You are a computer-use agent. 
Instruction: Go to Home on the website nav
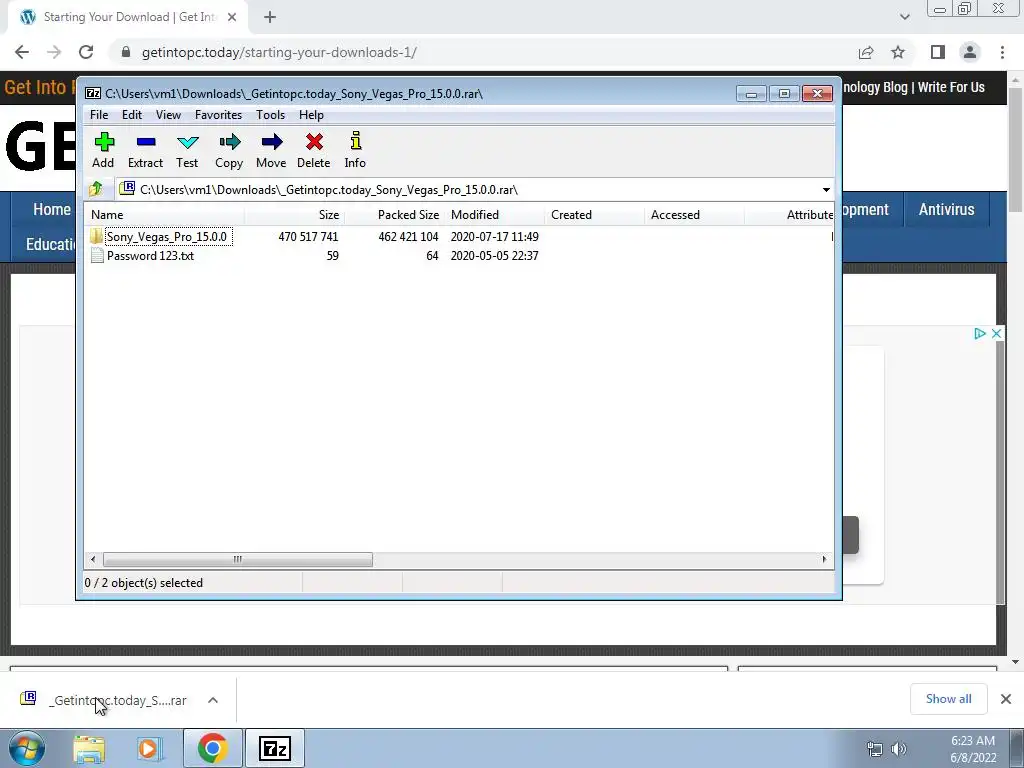point(52,210)
